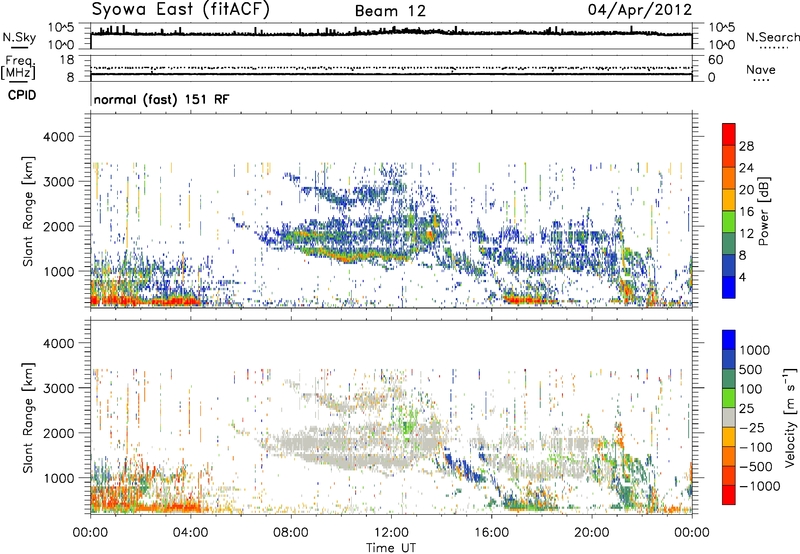Click the '60' Nave axis tick
This screenshot has width=800, height=554.
[x=715, y=60]
